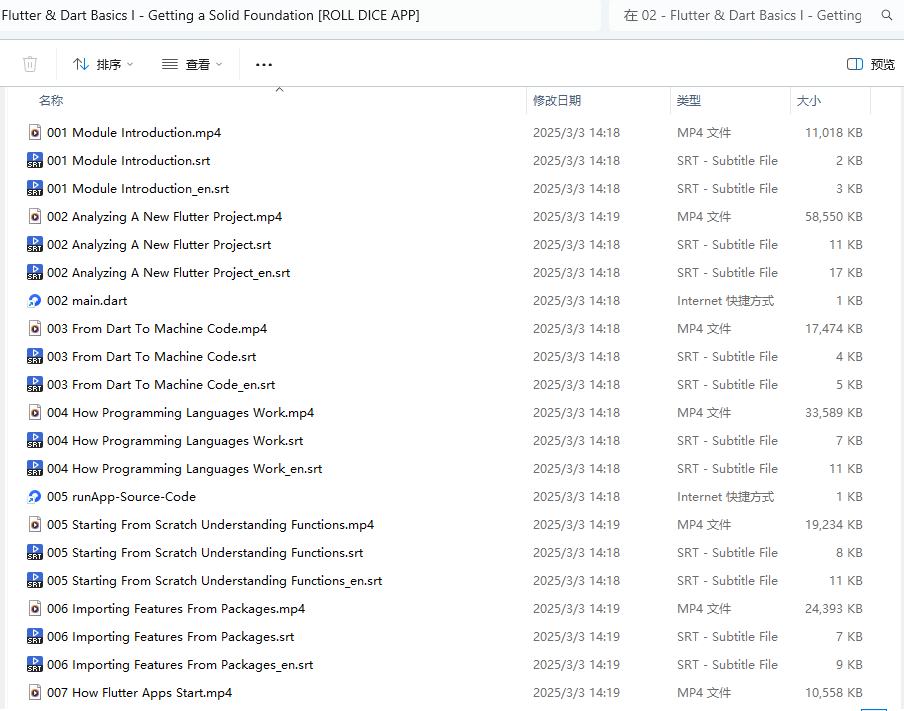Select file name '005 Starting From Scratch Understanding Functions_en.srt'
904x711 pixels.
click(214, 581)
